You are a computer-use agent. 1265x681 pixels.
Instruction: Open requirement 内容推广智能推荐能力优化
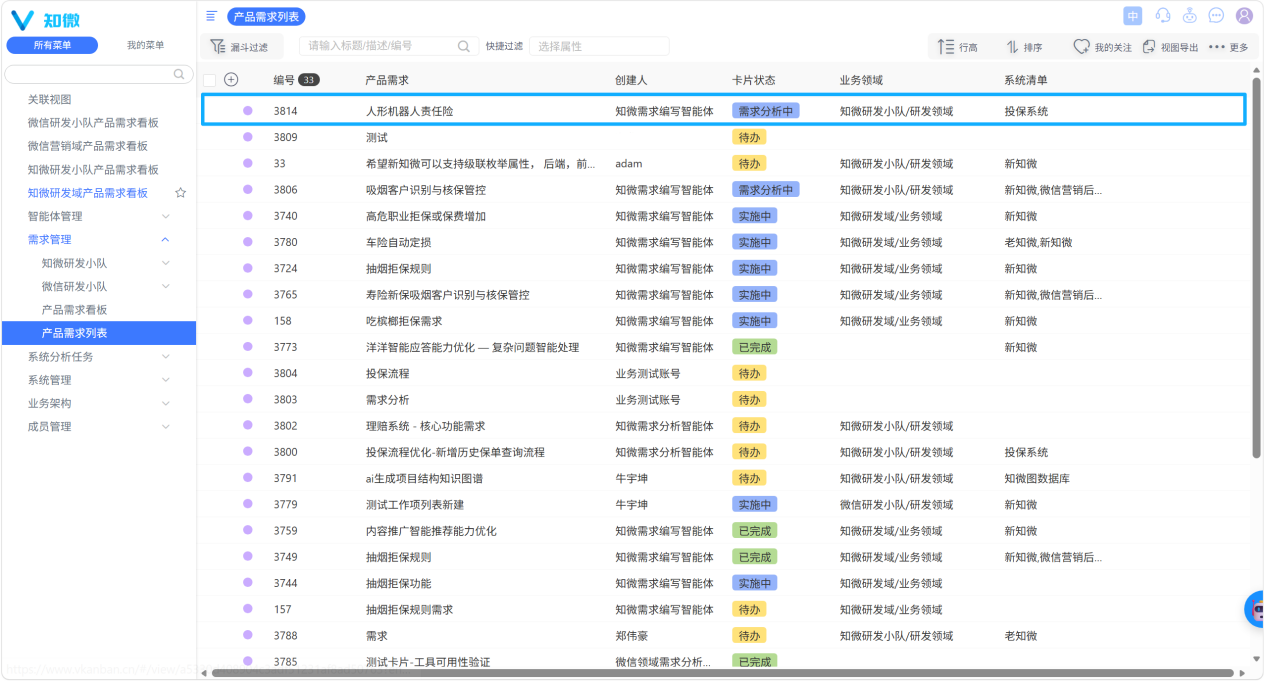(431, 531)
